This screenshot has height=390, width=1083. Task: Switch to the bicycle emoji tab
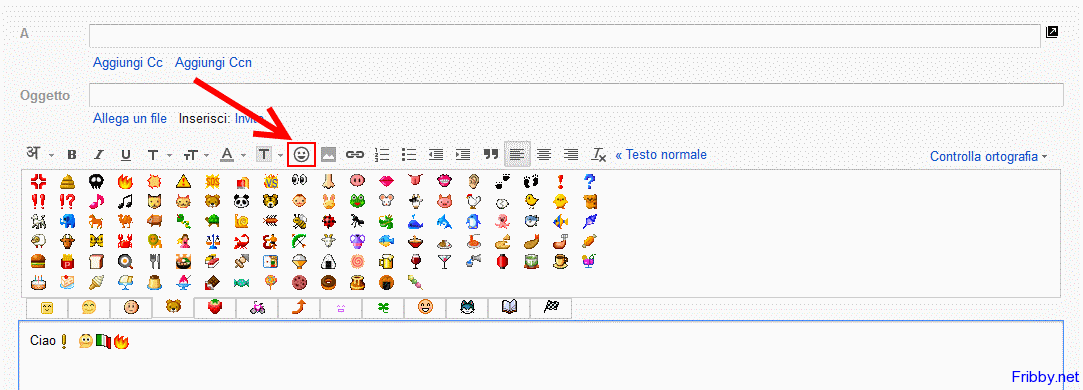(258, 308)
